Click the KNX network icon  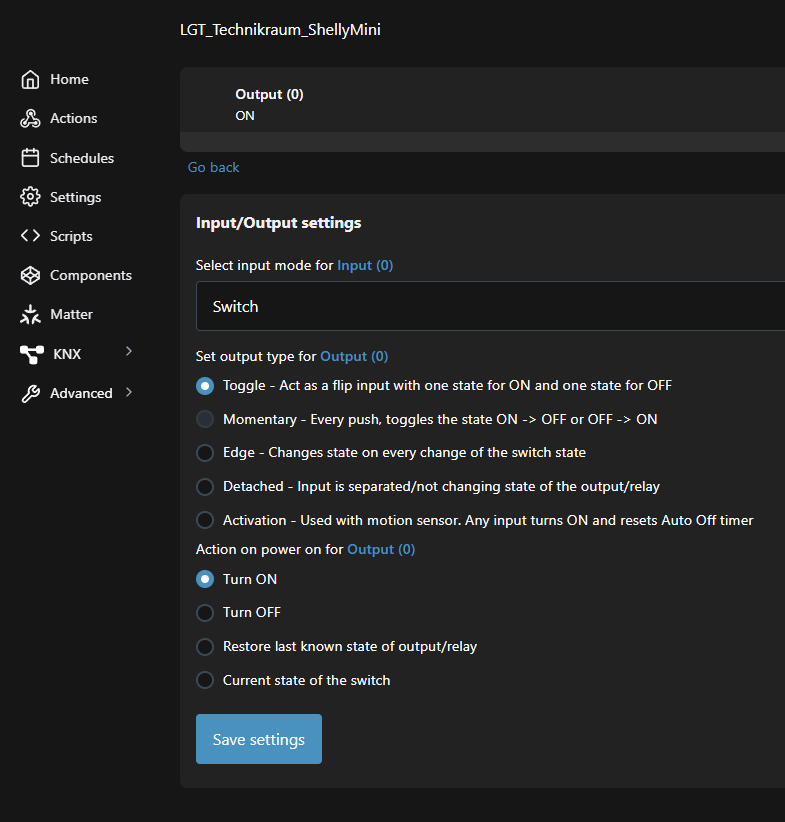click(31, 353)
